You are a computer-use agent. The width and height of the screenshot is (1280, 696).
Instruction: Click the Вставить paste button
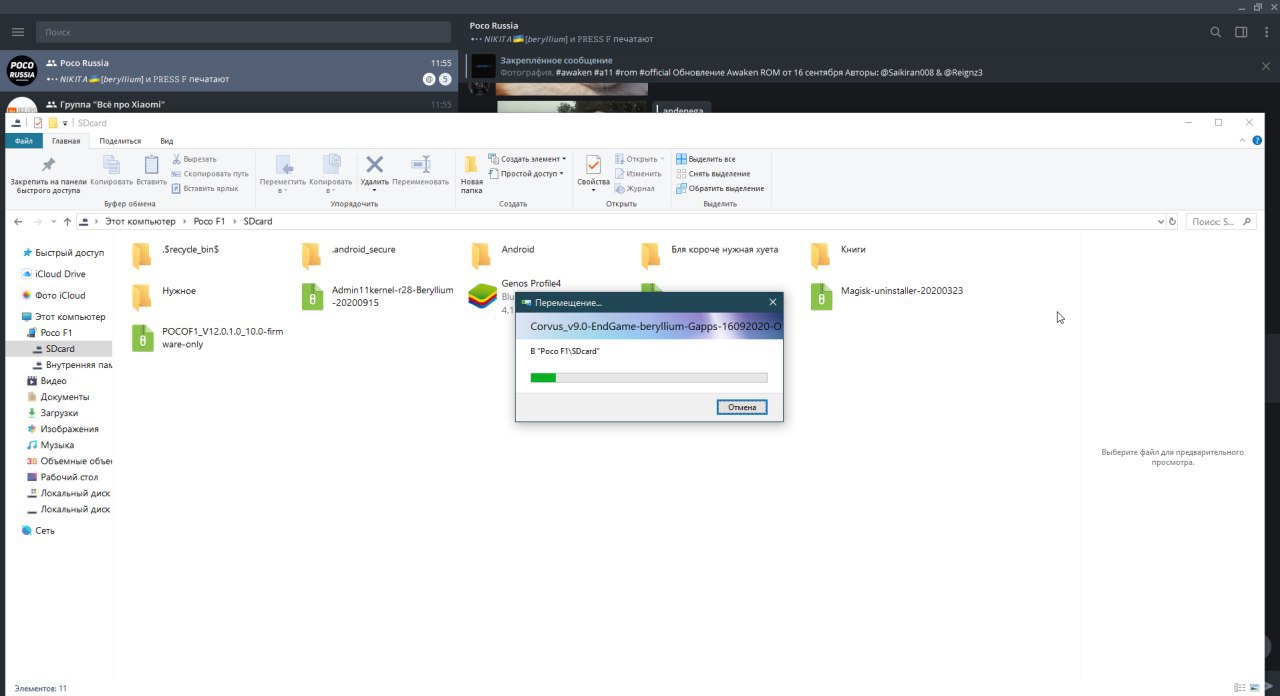tap(152, 171)
